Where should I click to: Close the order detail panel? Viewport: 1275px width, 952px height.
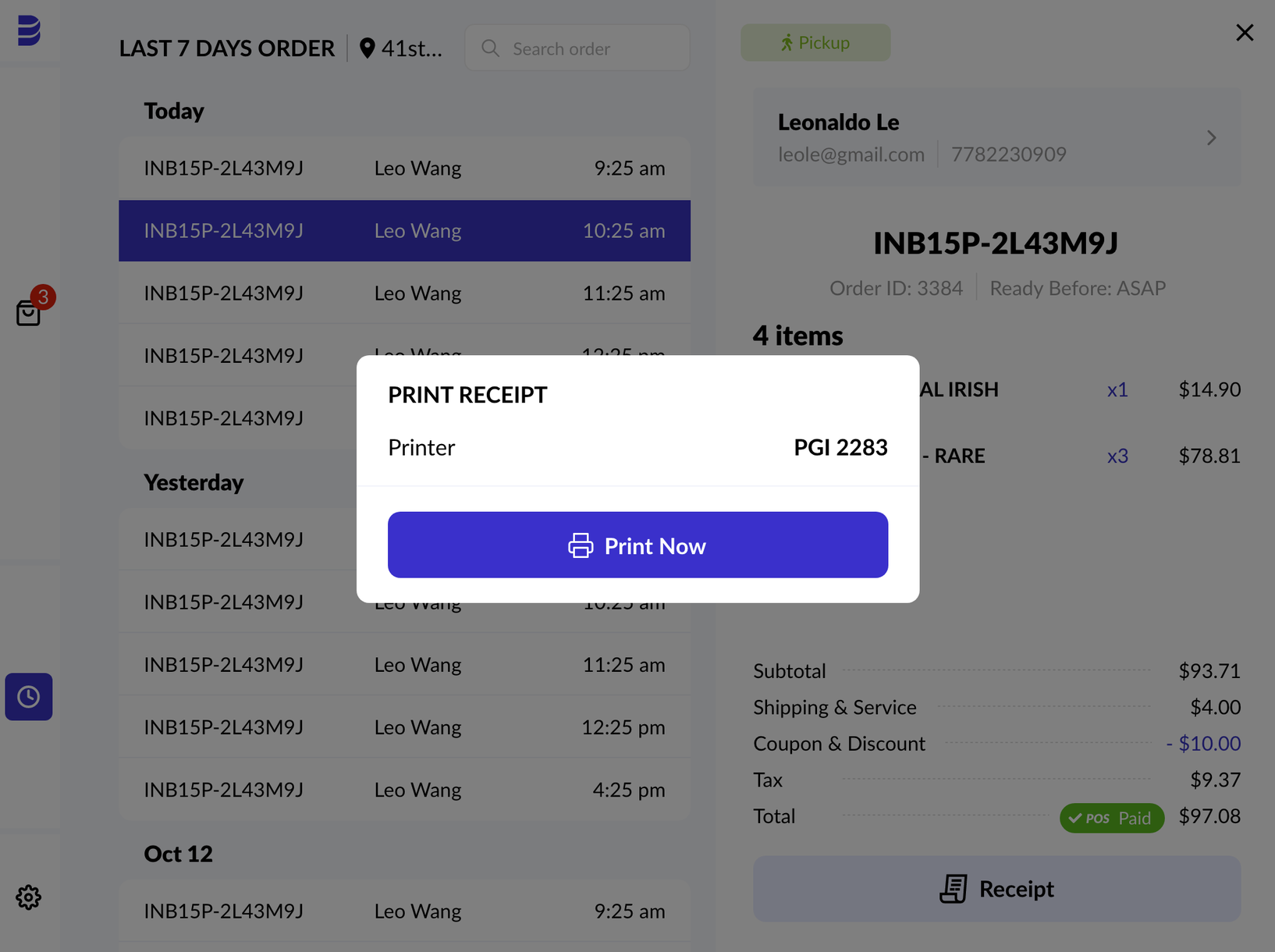[x=1245, y=33]
